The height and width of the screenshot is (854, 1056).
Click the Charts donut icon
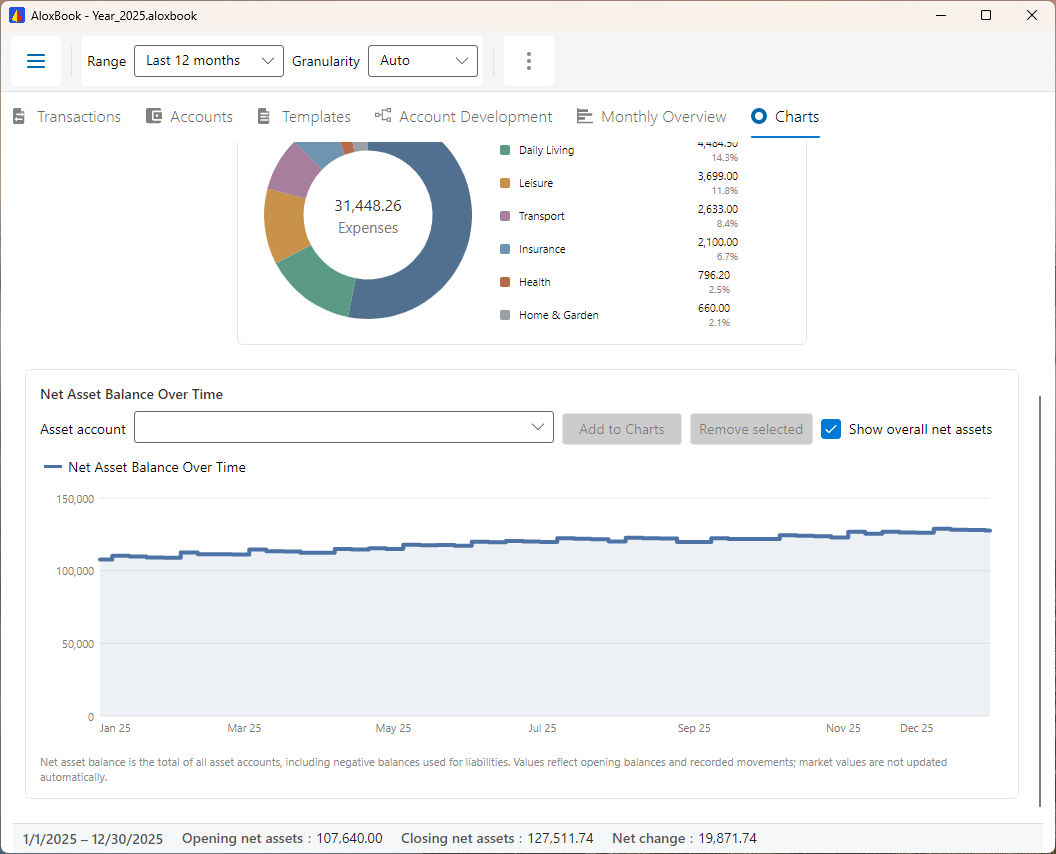point(759,116)
